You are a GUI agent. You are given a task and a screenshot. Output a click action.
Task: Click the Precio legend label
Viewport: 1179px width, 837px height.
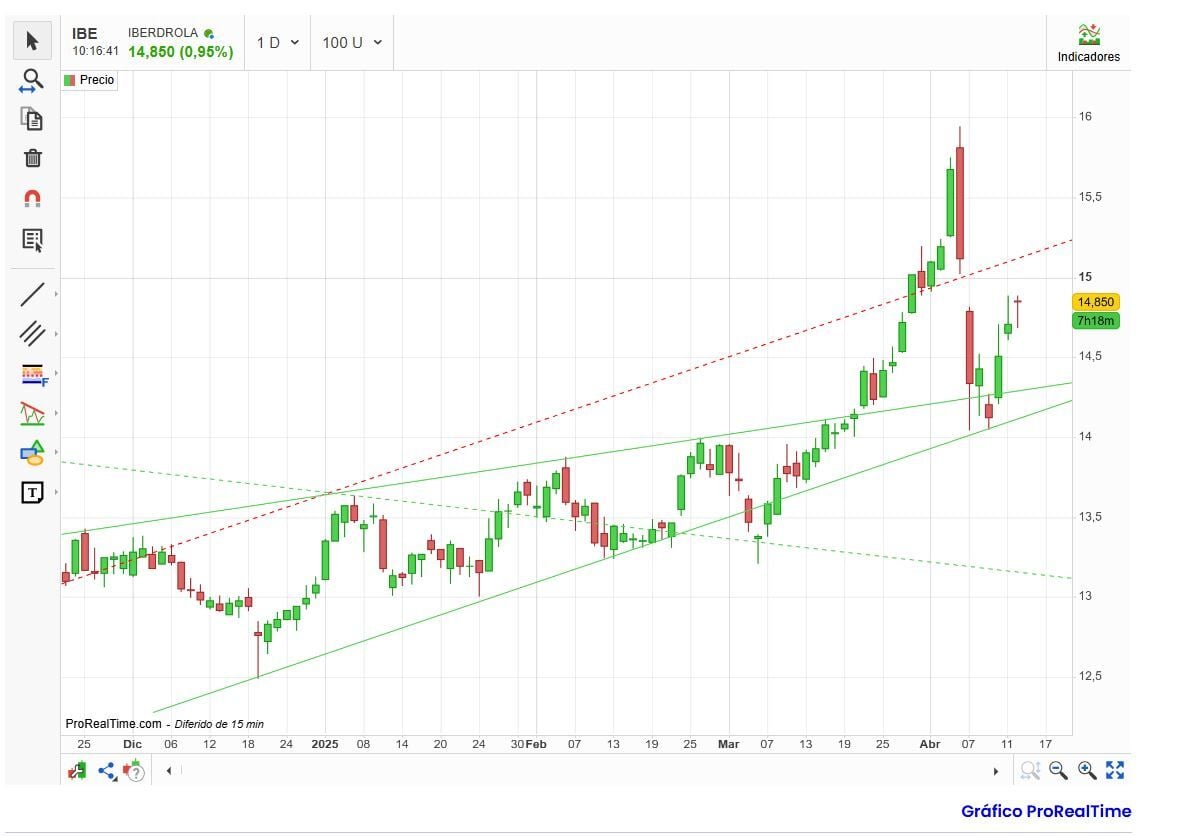click(x=97, y=80)
